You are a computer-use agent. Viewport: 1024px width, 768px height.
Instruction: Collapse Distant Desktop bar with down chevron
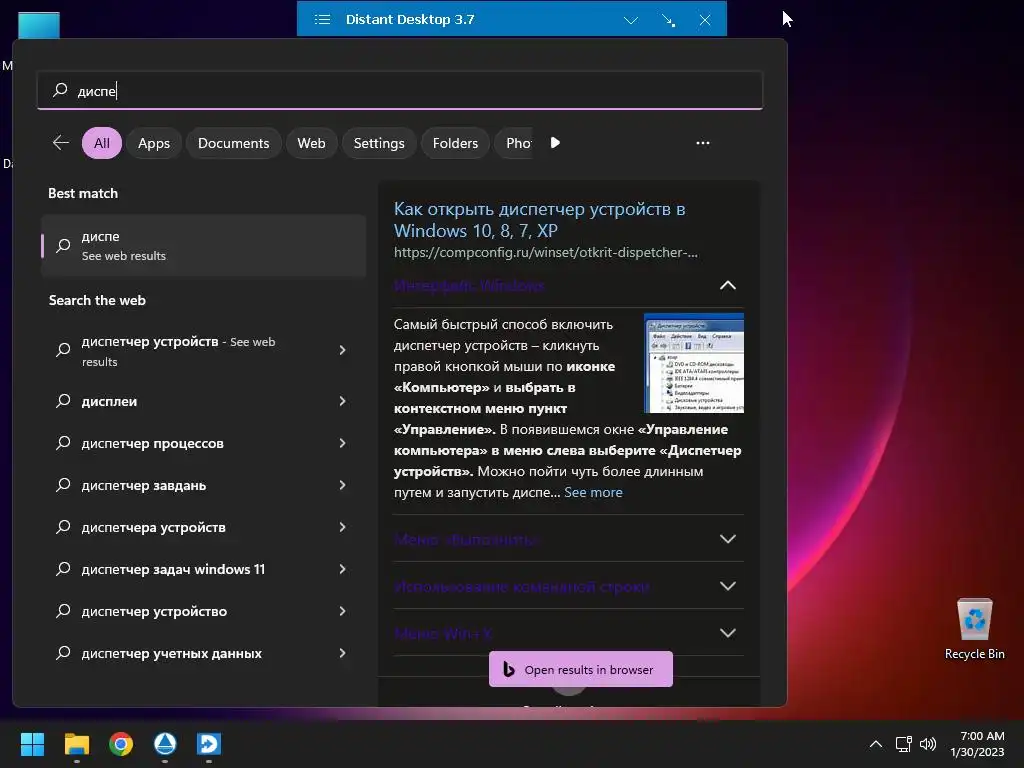tap(630, 20)
